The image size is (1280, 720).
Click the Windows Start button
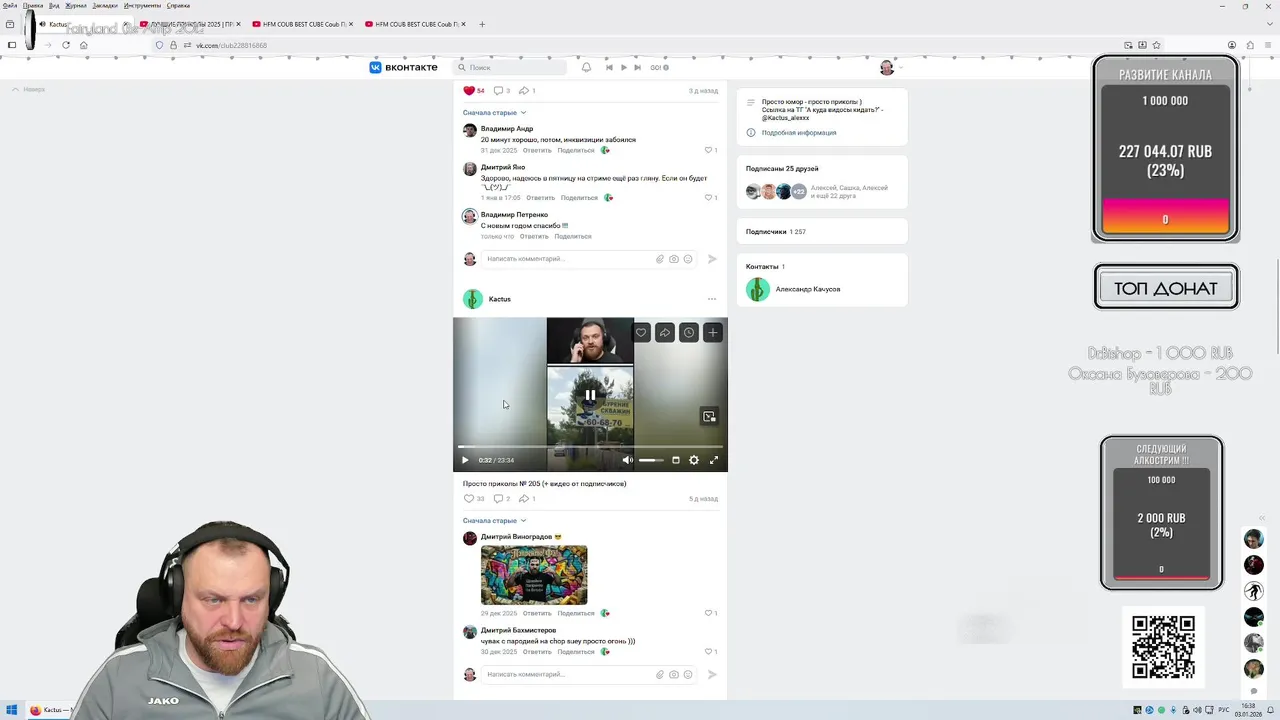(12, 710)
